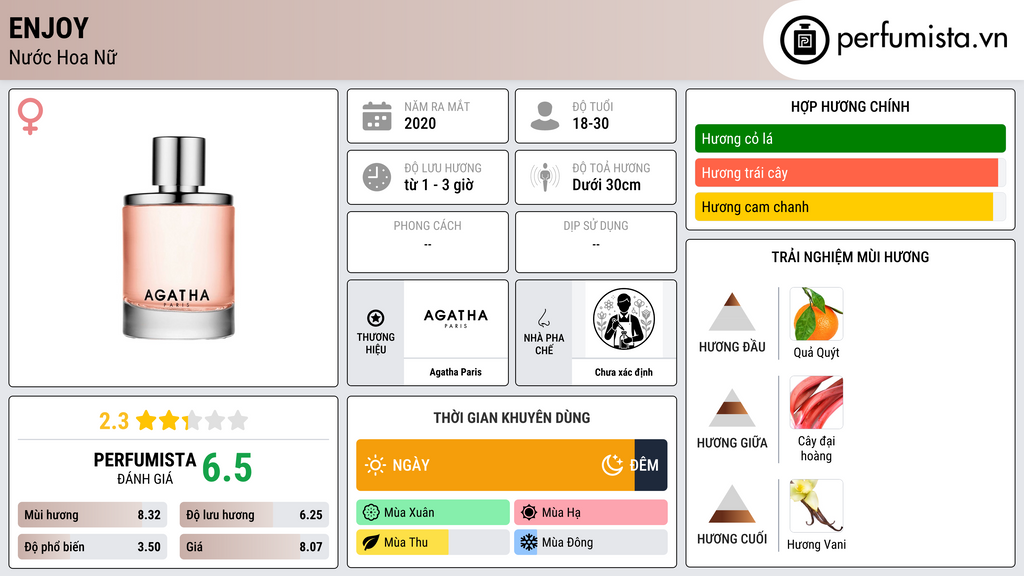Click the Phong cách empty style box
Screen dimensions: 1024x576
click(428, 242)
